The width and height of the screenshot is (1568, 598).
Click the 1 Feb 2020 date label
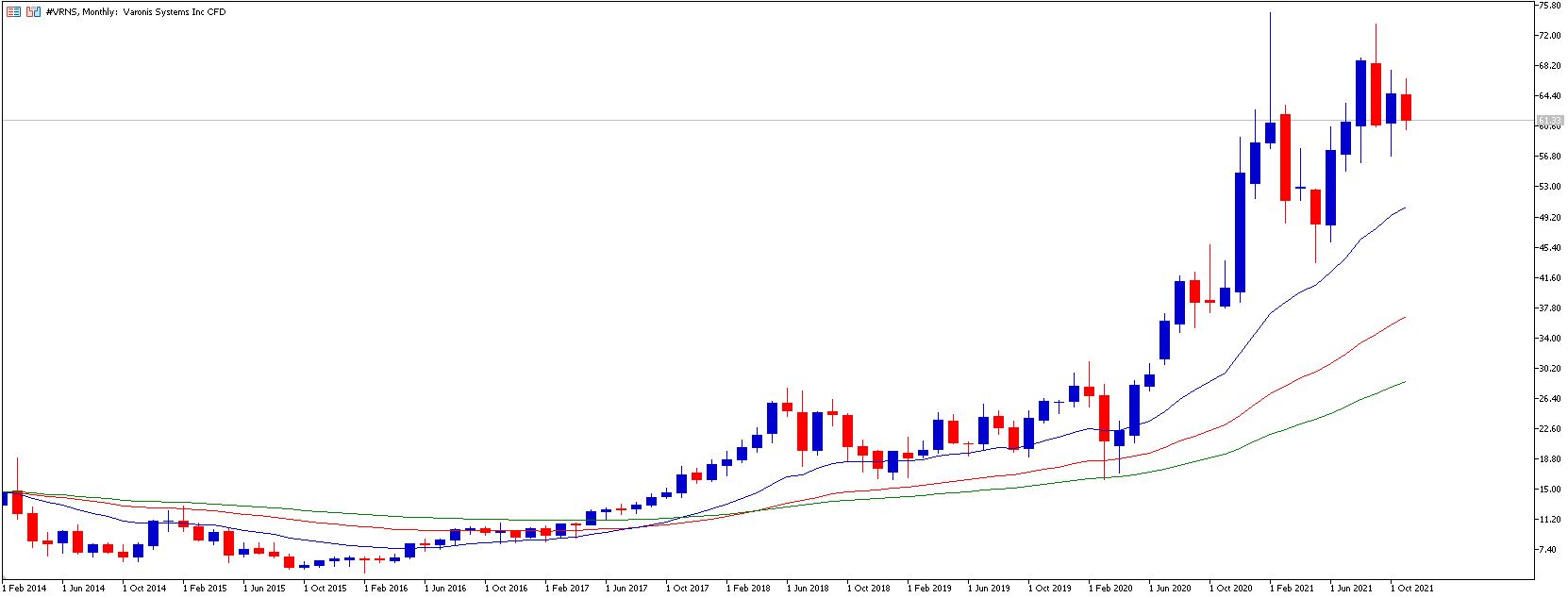pyautogui.click(x=1109, y=588)
